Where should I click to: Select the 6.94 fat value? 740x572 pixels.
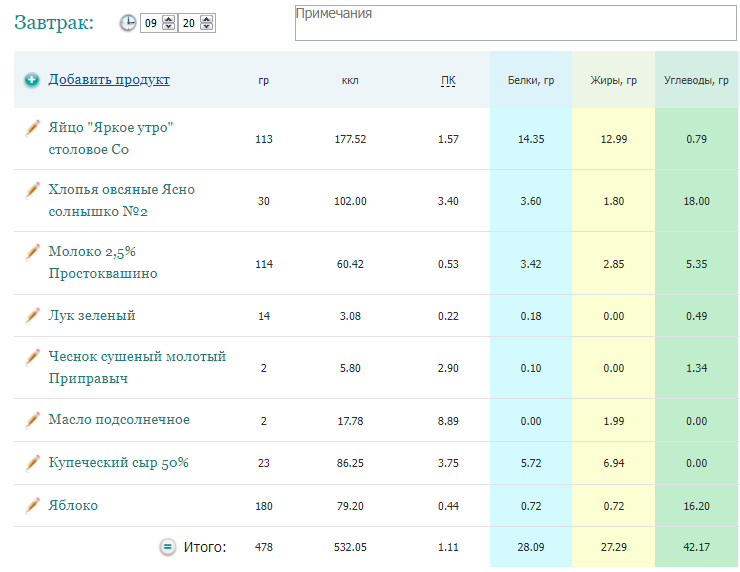pyautogui.click(x=614, y=463)
